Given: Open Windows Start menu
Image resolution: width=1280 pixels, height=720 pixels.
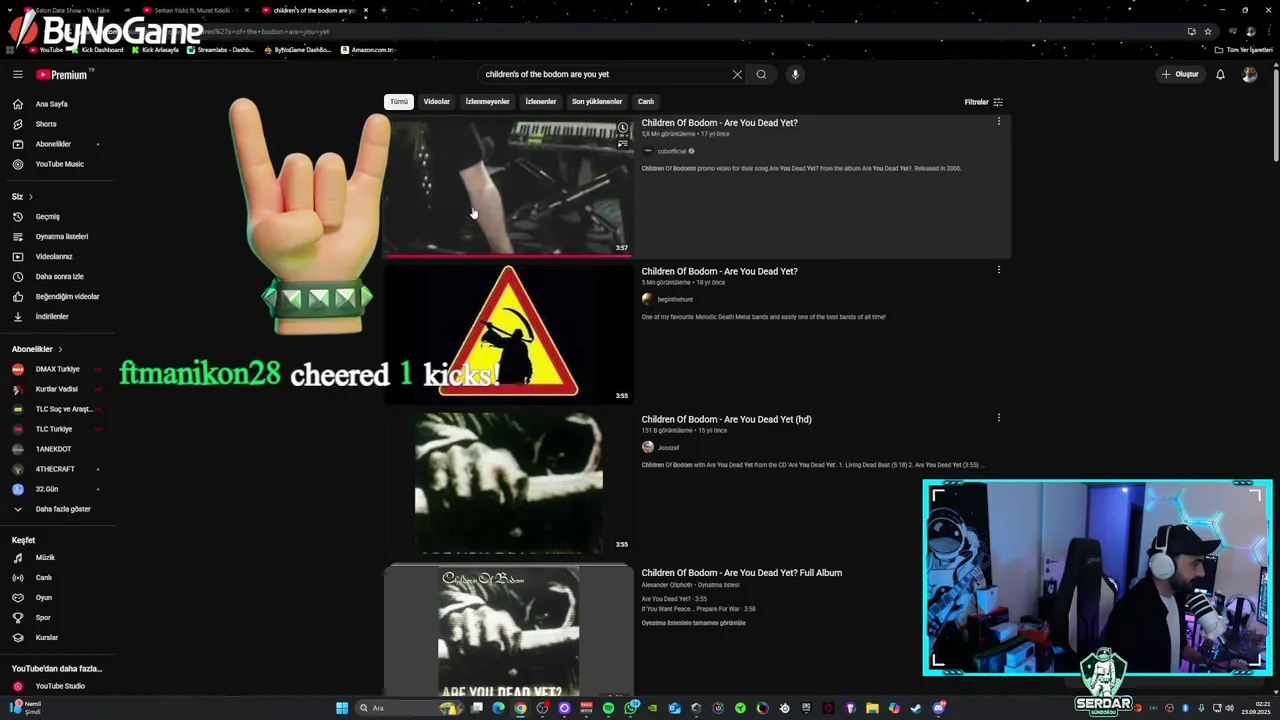Looking at the screenshot, I should click(342, 708).
